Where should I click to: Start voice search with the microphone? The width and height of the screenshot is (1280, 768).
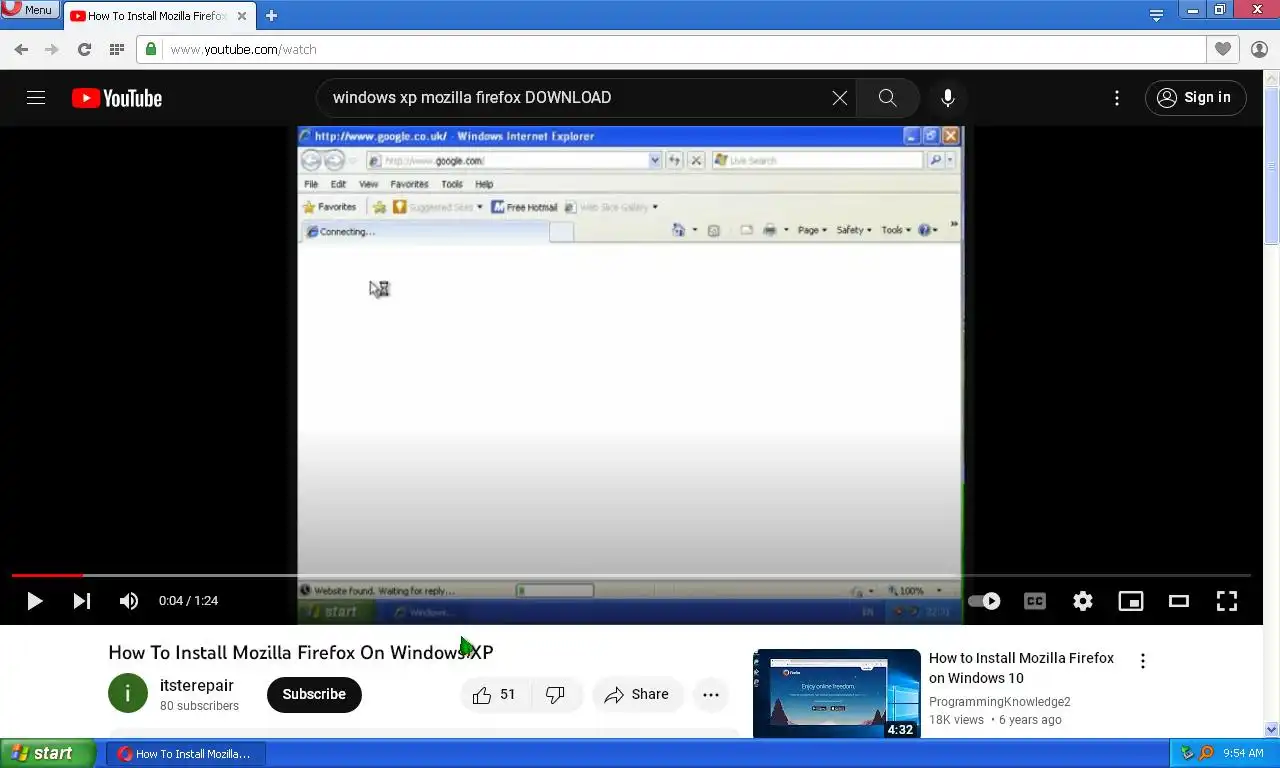tap(948, 98)
